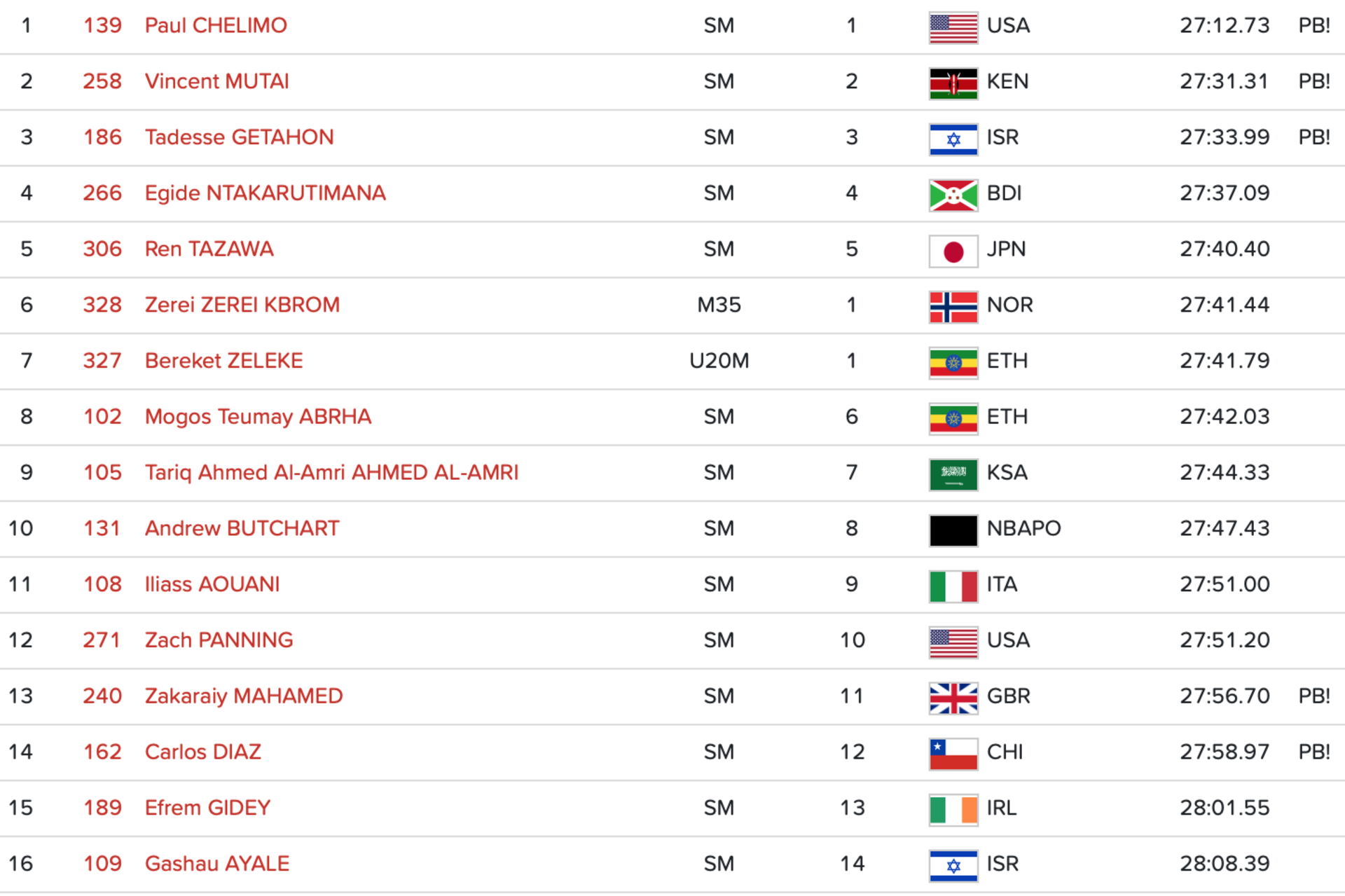Open Gashau AYALE athlete profile
Image resolution: width=1345 pixels, height=896 pixels.
216,864
